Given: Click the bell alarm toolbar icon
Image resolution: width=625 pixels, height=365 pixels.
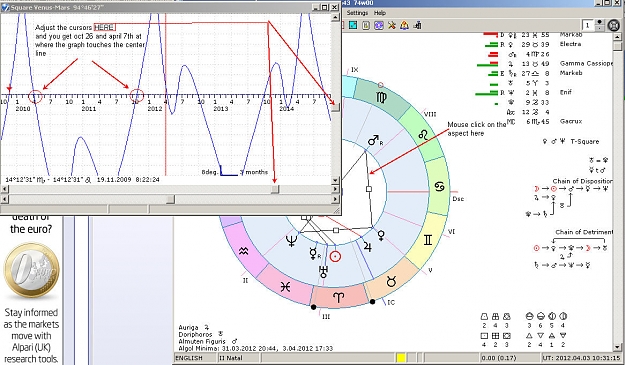Looking at the screenshot, I should (404, 25).
